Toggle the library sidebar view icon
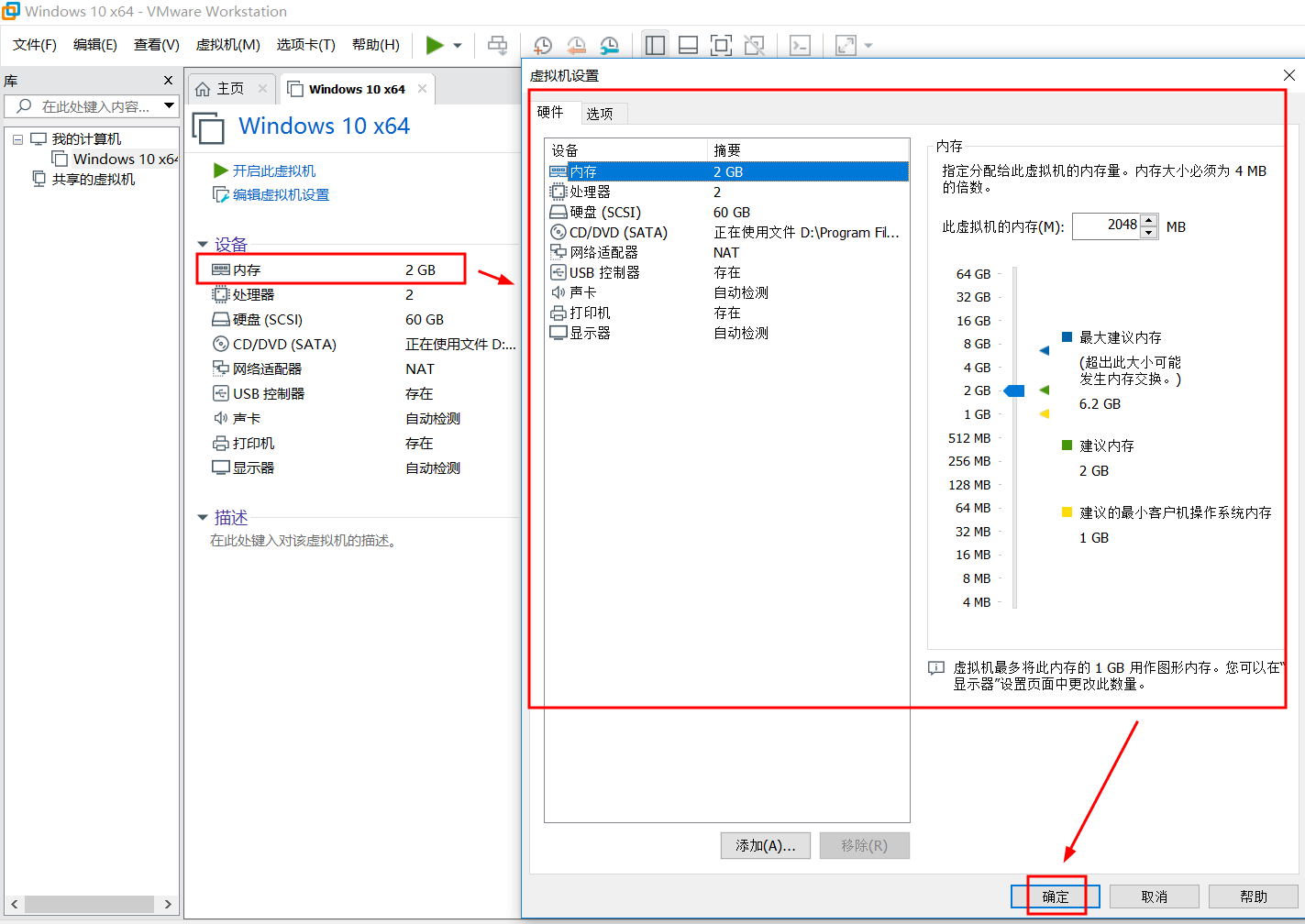Viewport: 1305px width, 924px height. click(x=655, y=45)
